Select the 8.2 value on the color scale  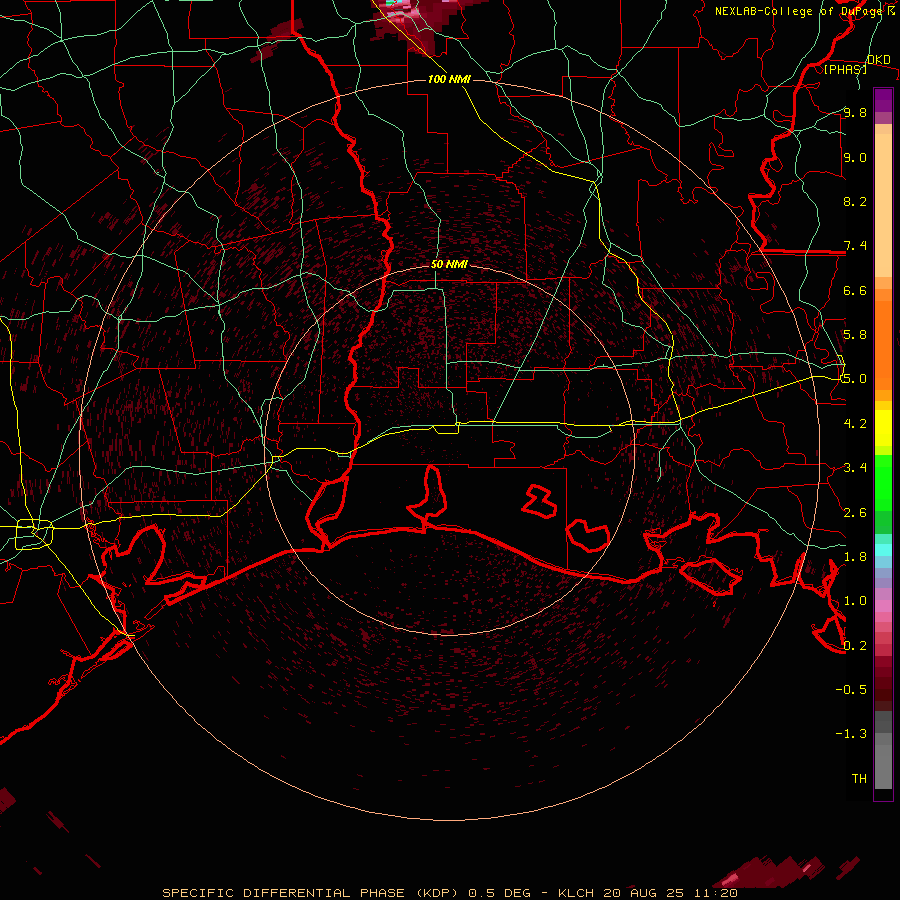pos(855,201)
